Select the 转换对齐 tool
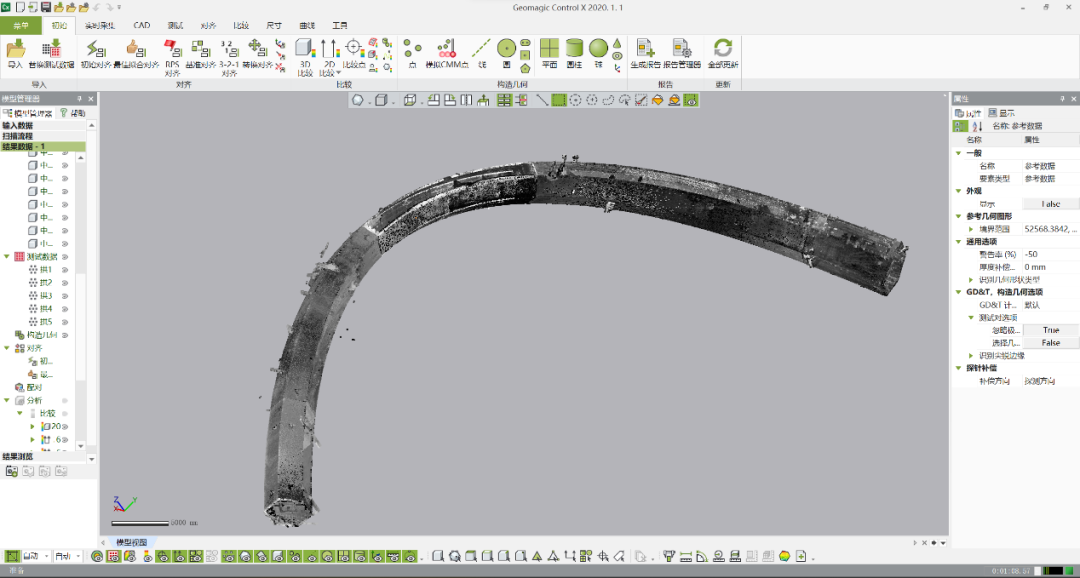 258,54
